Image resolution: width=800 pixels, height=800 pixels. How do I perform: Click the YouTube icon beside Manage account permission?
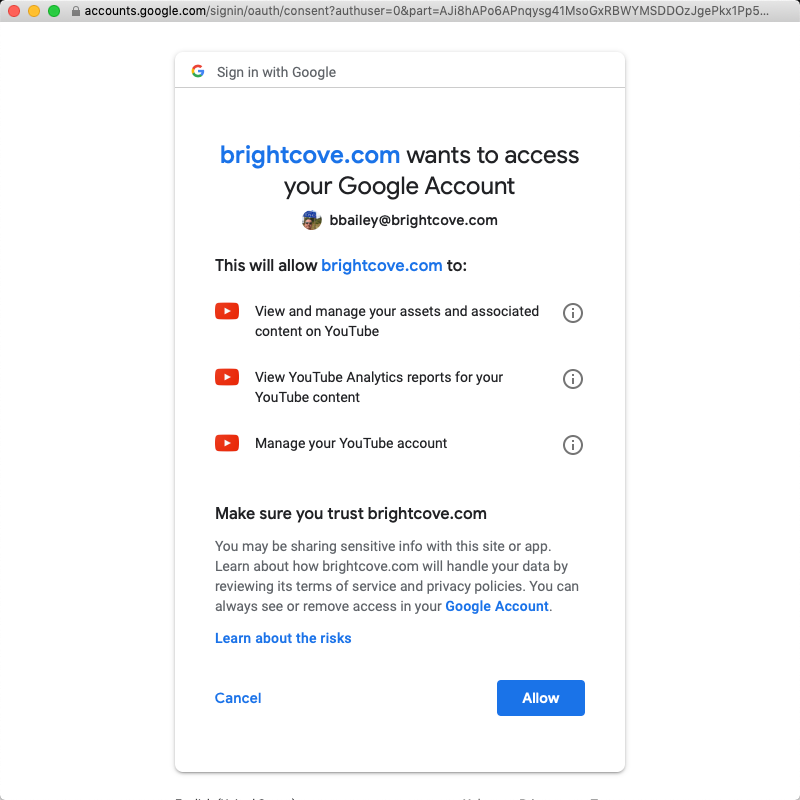coord(227,443)
